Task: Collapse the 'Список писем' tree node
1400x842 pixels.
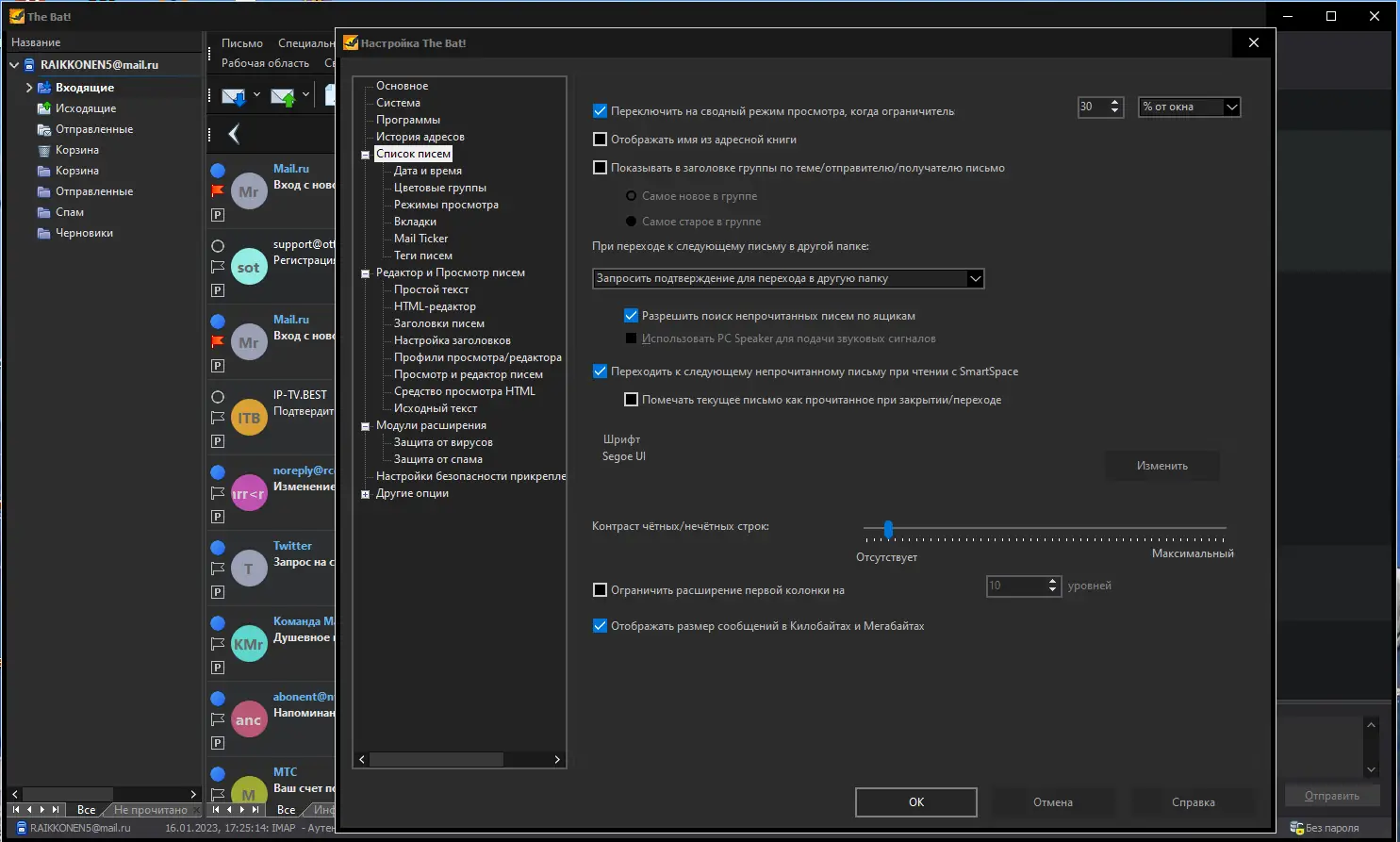Action: coord(365,155)
